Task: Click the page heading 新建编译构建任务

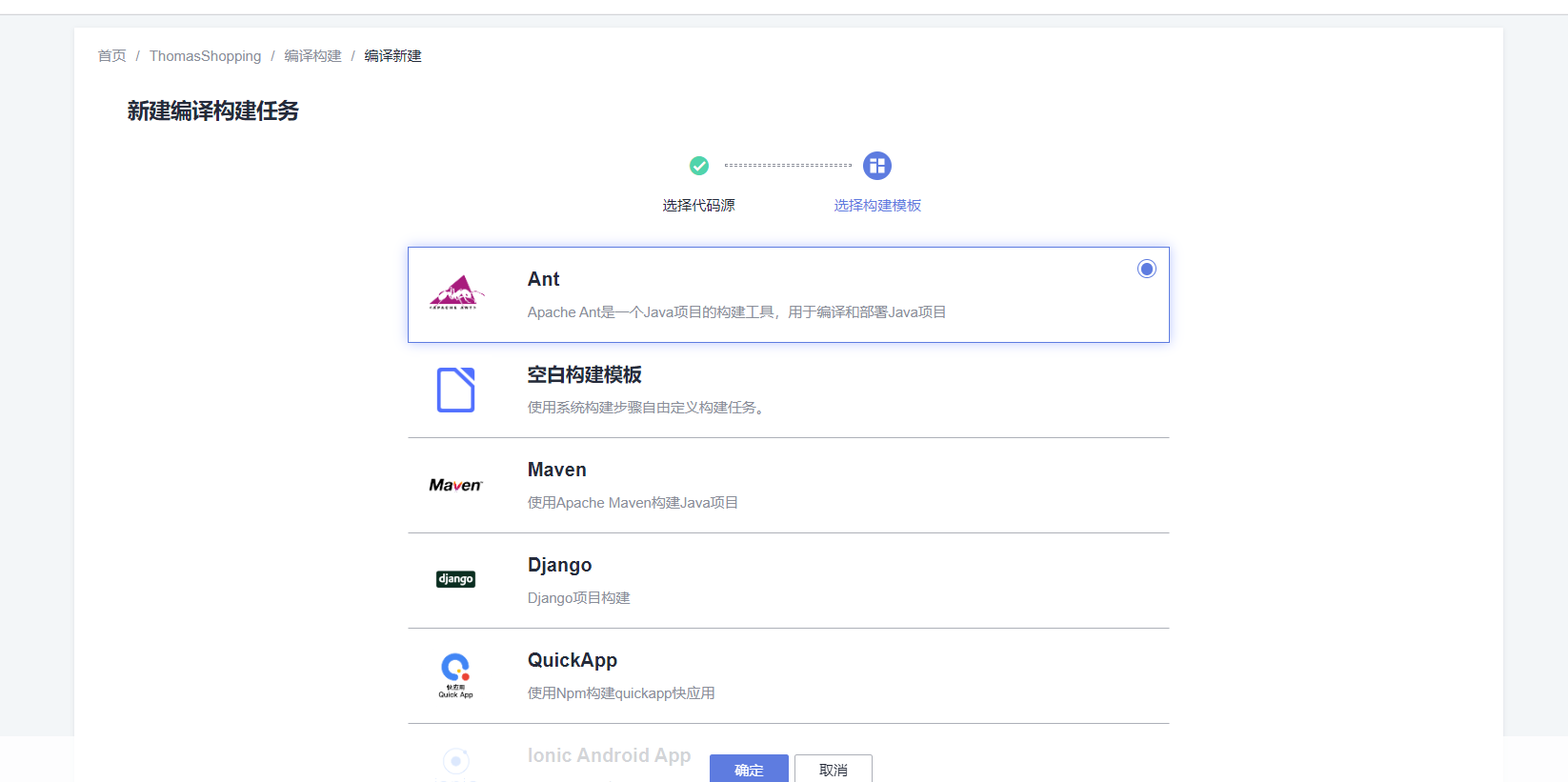Action: 213,111
